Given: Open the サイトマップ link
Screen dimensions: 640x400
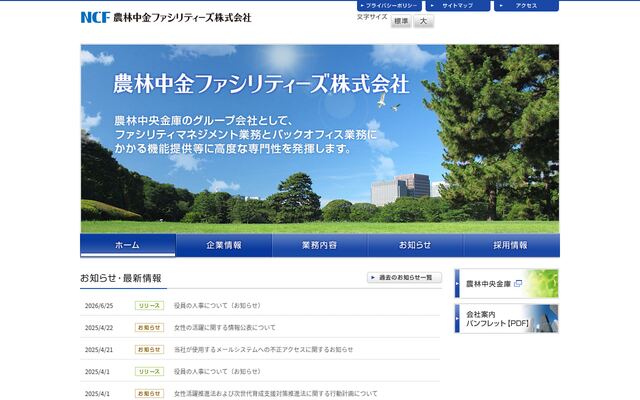Looking at the screenshot, I should point(458,6).
